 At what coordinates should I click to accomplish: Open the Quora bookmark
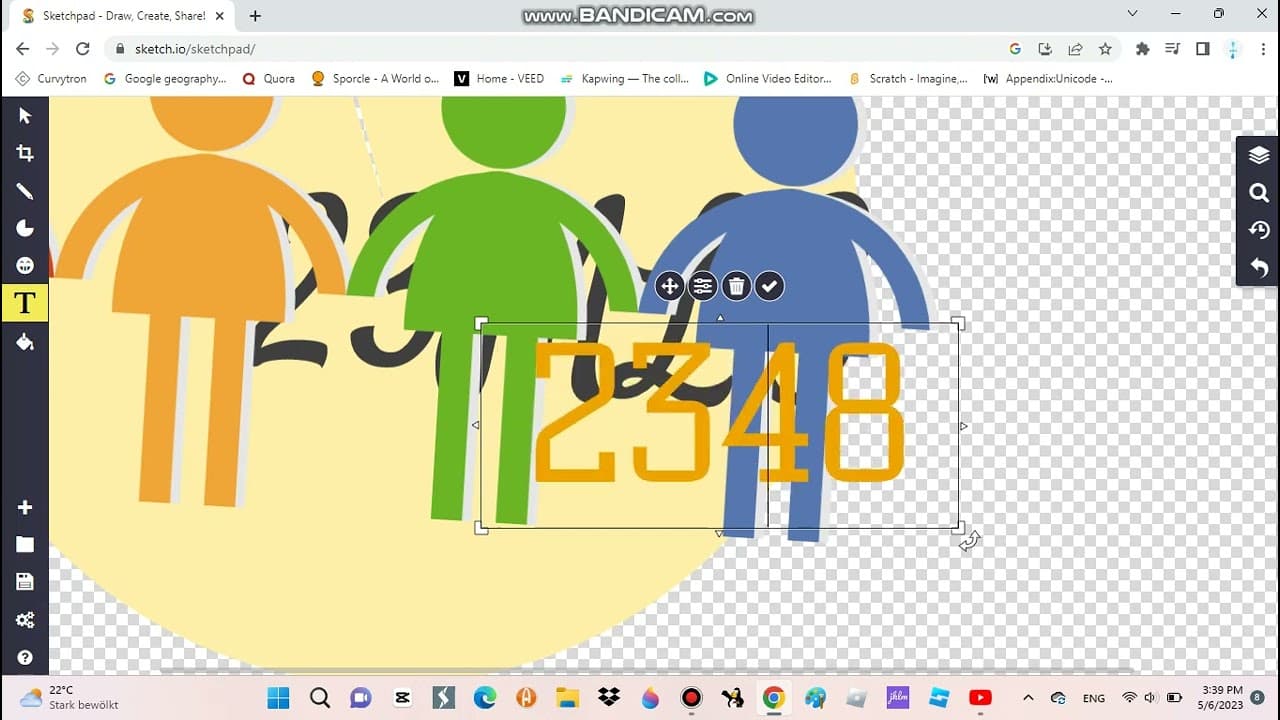[x=269, y=78]
